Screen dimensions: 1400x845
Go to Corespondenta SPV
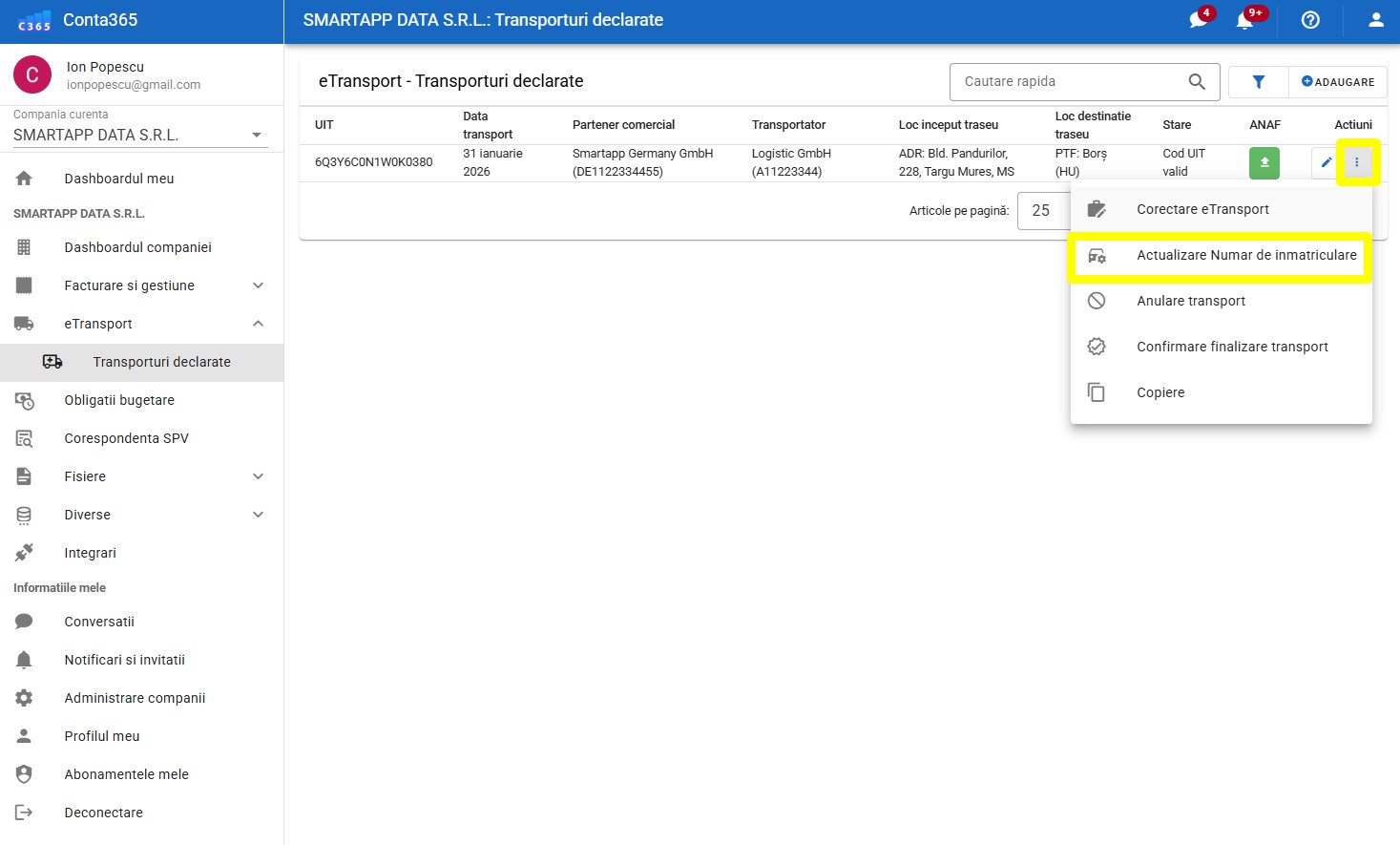point(126,438)
